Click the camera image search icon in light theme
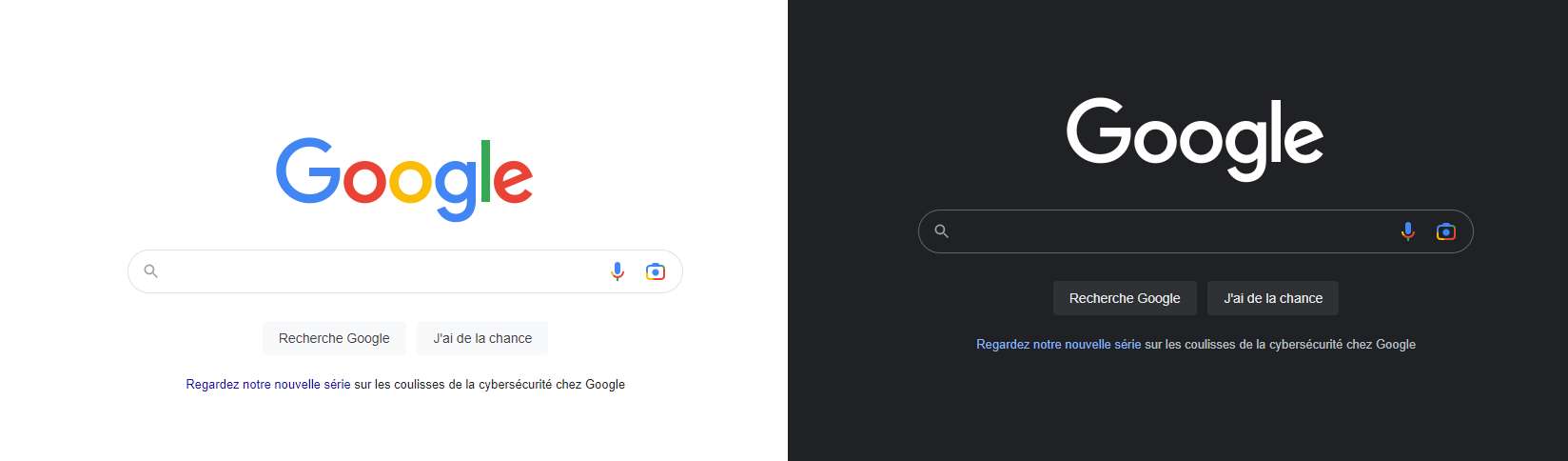Screen dimensions: 1568x461 tap(656, 271)
